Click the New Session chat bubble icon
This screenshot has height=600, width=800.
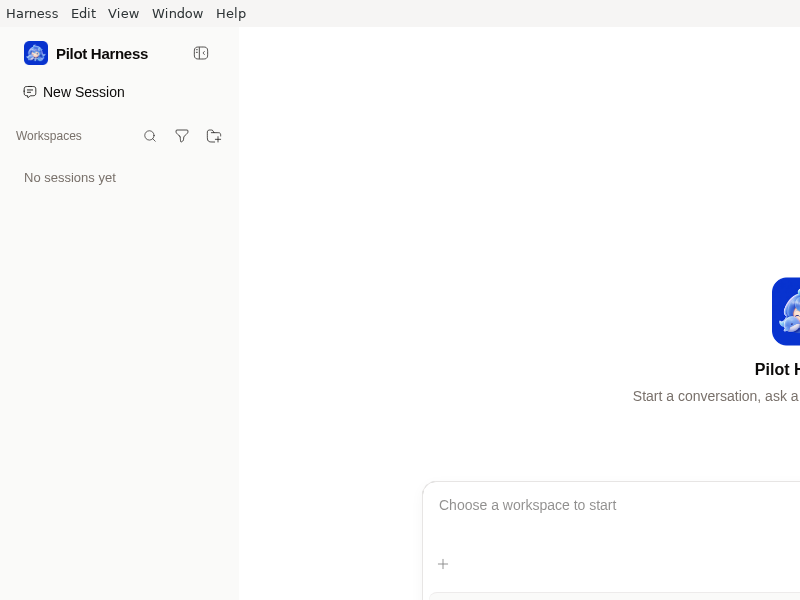(30, 92)
